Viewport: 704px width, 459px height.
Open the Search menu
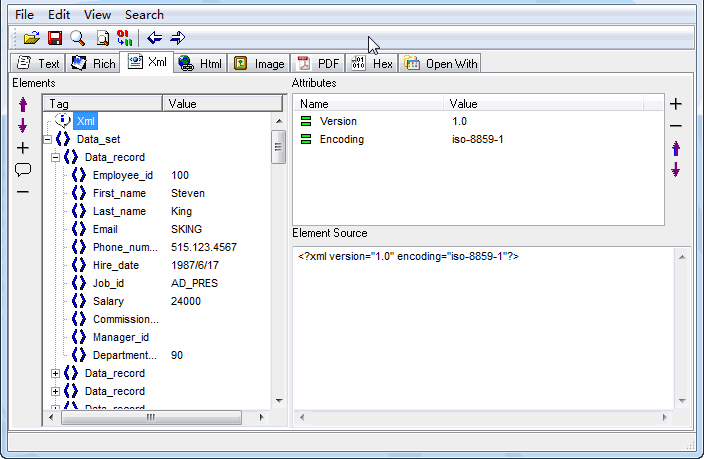coord(144,15)
